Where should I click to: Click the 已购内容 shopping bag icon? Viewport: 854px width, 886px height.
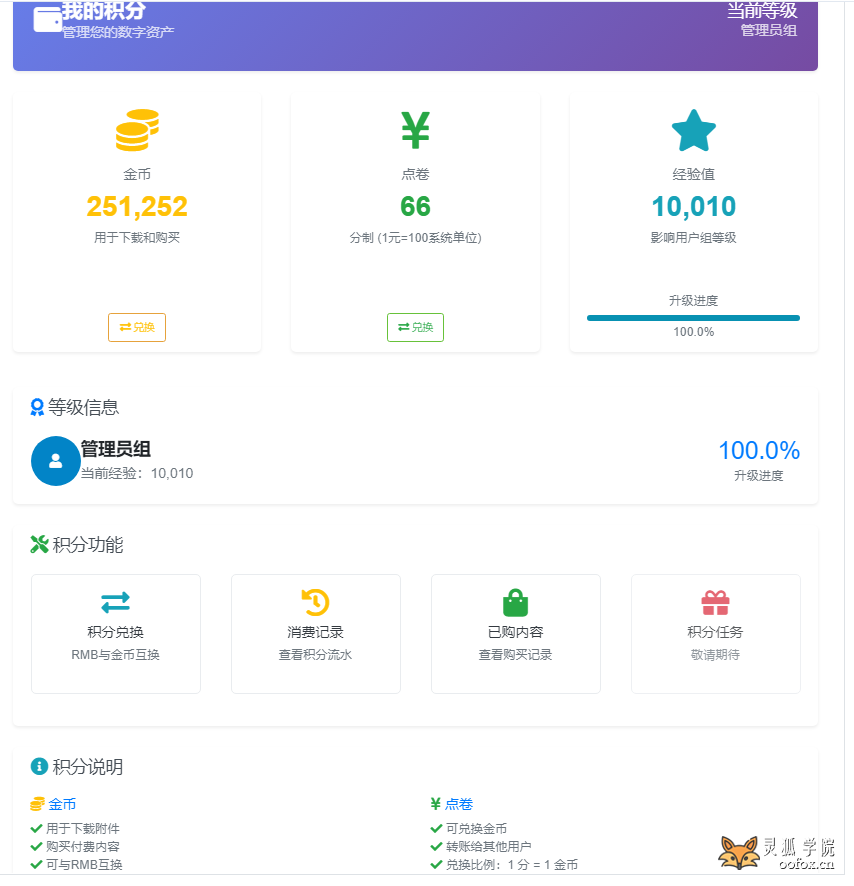click(515, 602)
